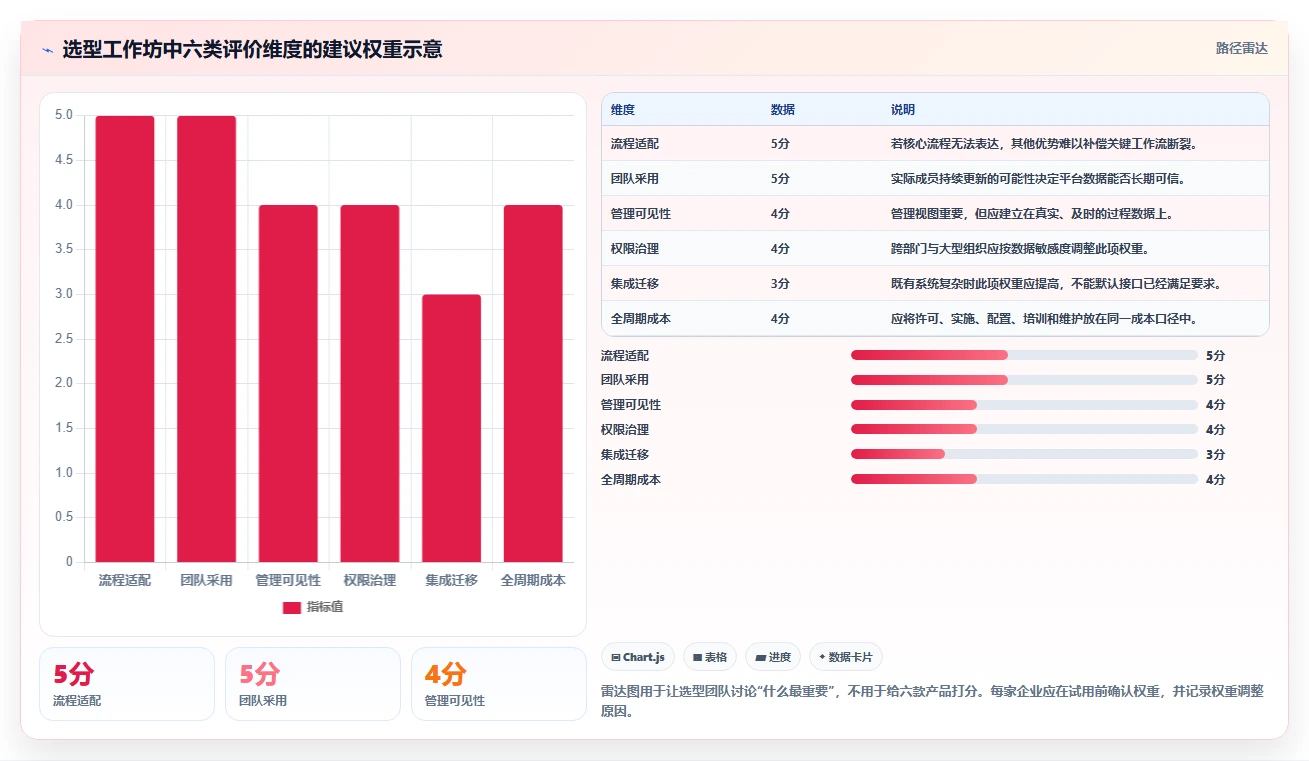The image size is (1309, 761).
Task: Click the 5.0 tick on the y-axis
Action: click(x=64, y=115)
